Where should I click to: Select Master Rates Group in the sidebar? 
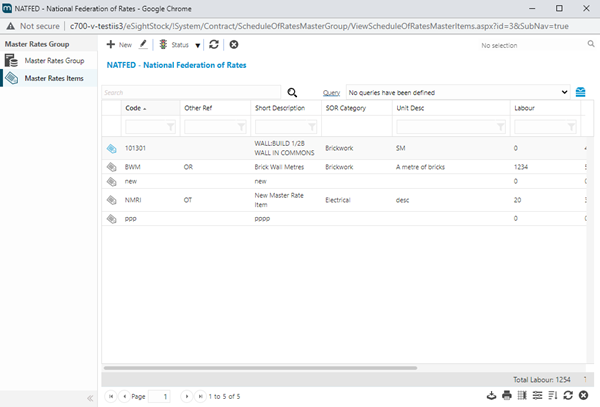click(53, 62)
